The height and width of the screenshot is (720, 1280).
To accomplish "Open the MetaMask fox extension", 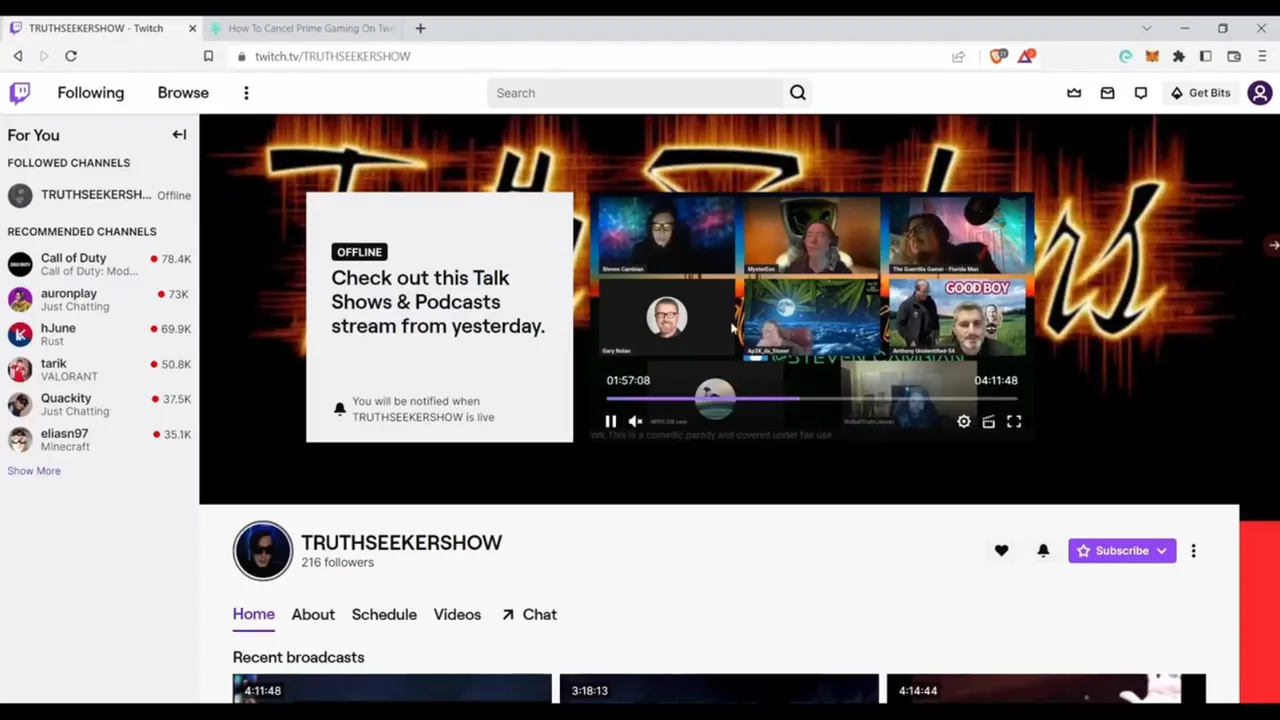I will 1152,56.
